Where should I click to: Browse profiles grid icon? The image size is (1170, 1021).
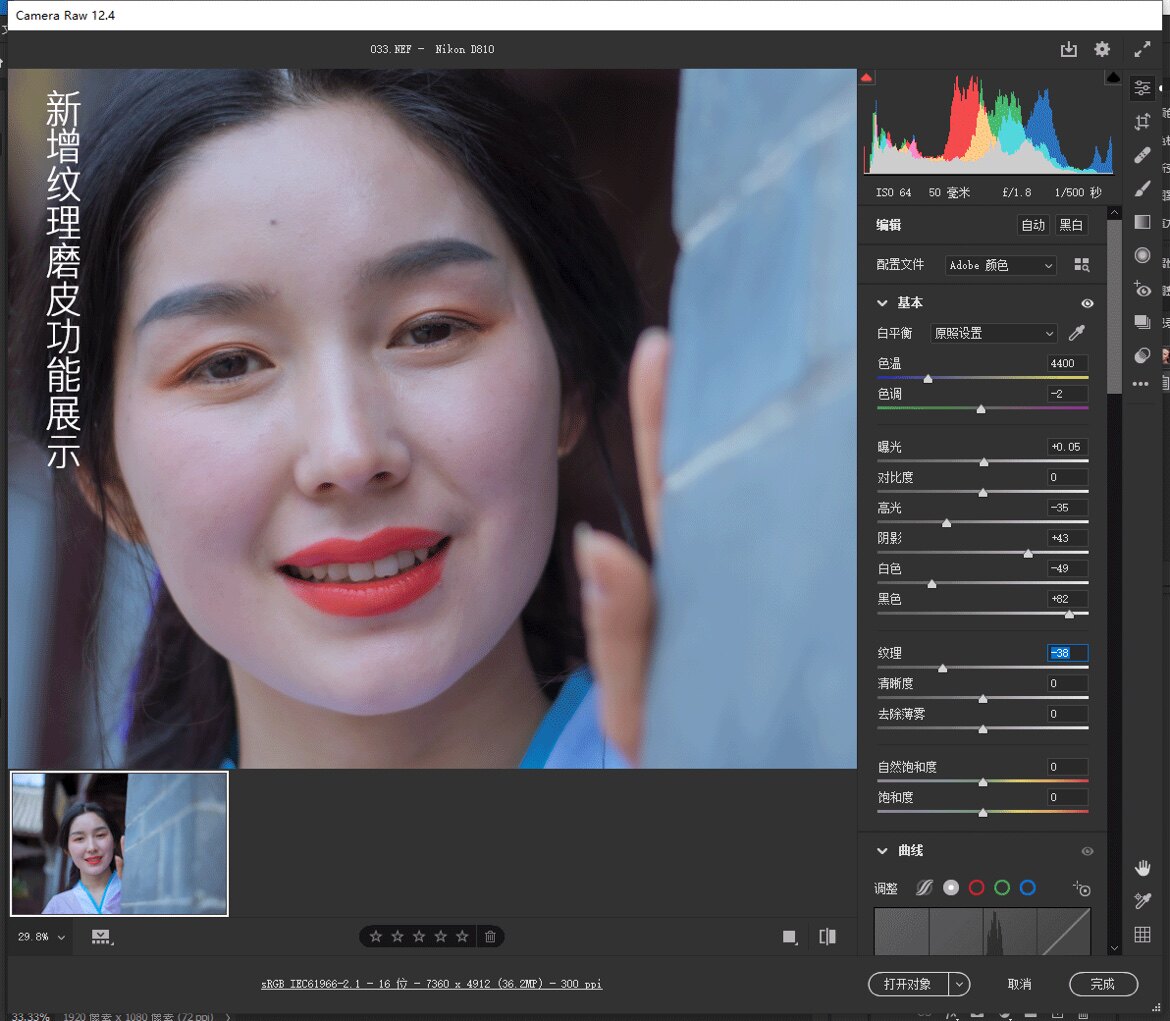click(1082, 265)
